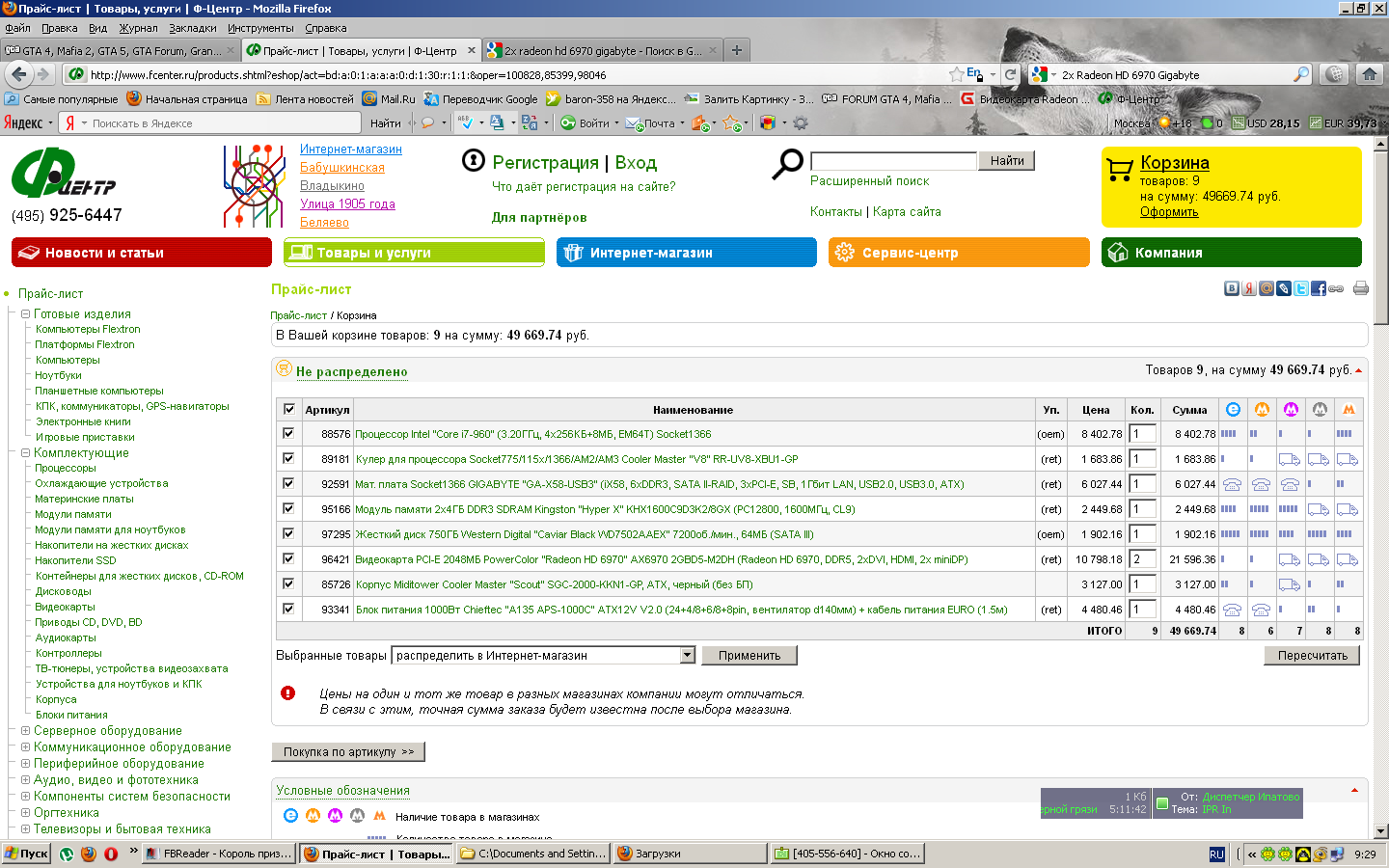Open the Mail.Ru bookmark in bookmarks toolbar

click(389, 98)
